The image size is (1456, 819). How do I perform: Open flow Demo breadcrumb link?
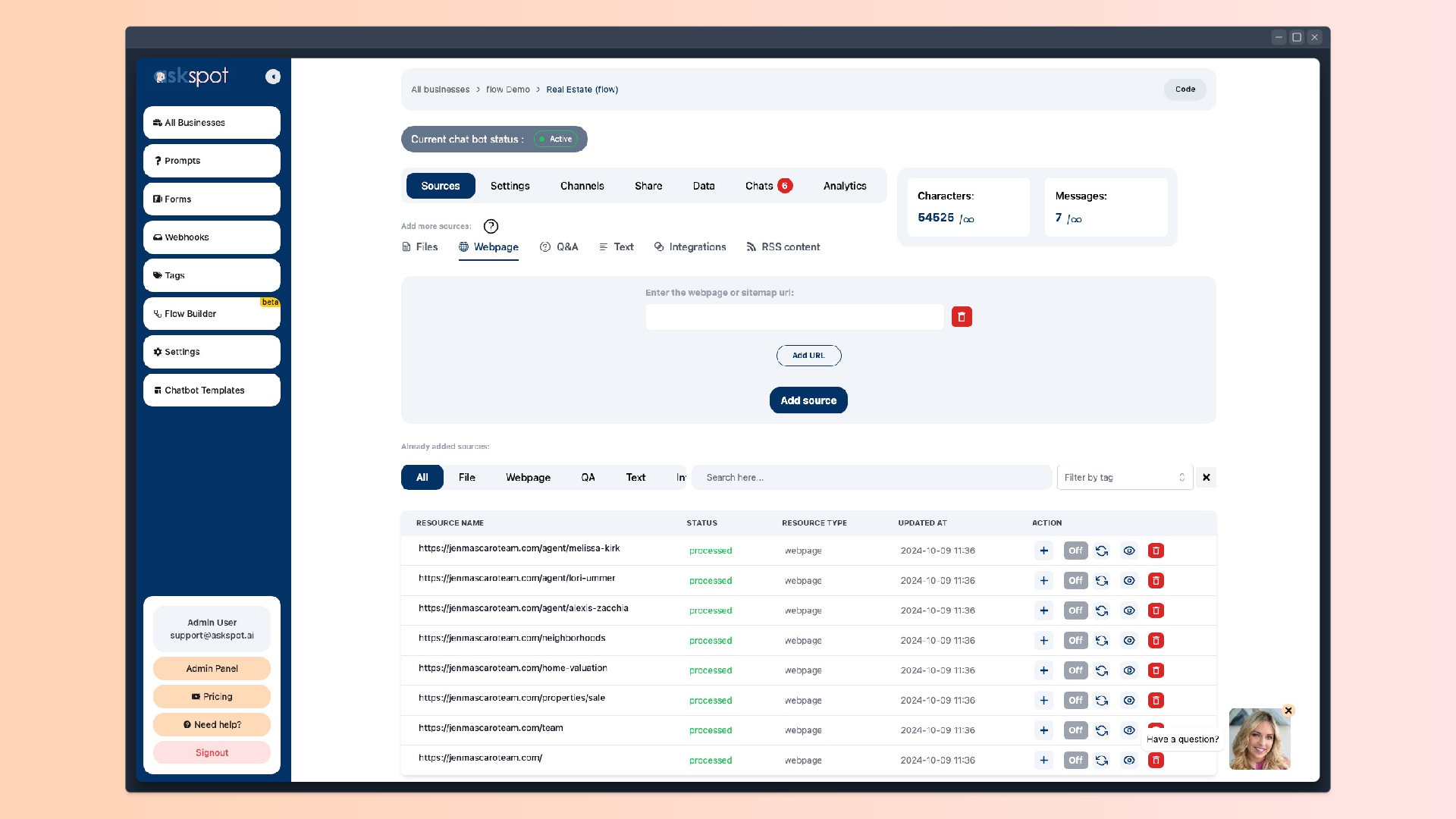tap(507, 89)
